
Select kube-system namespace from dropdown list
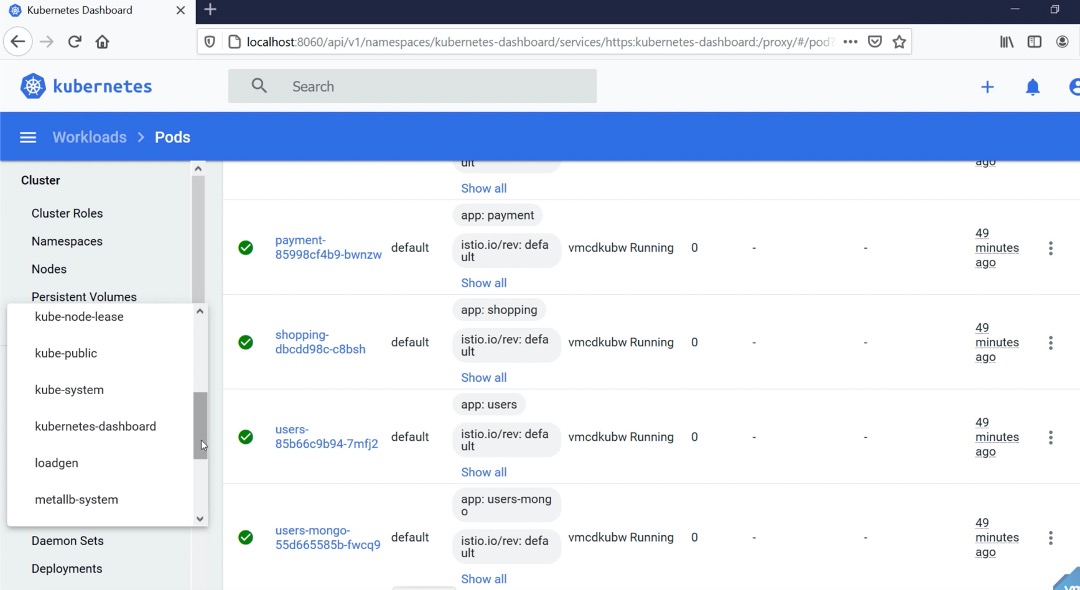tap(69, 390)
